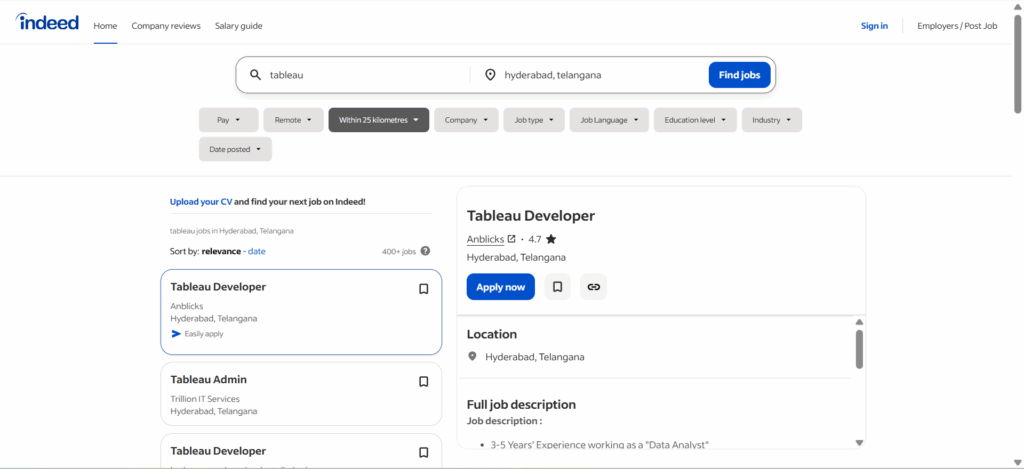Open the Salary guide tab
The image size is (1024, 469).
(238, 26)
